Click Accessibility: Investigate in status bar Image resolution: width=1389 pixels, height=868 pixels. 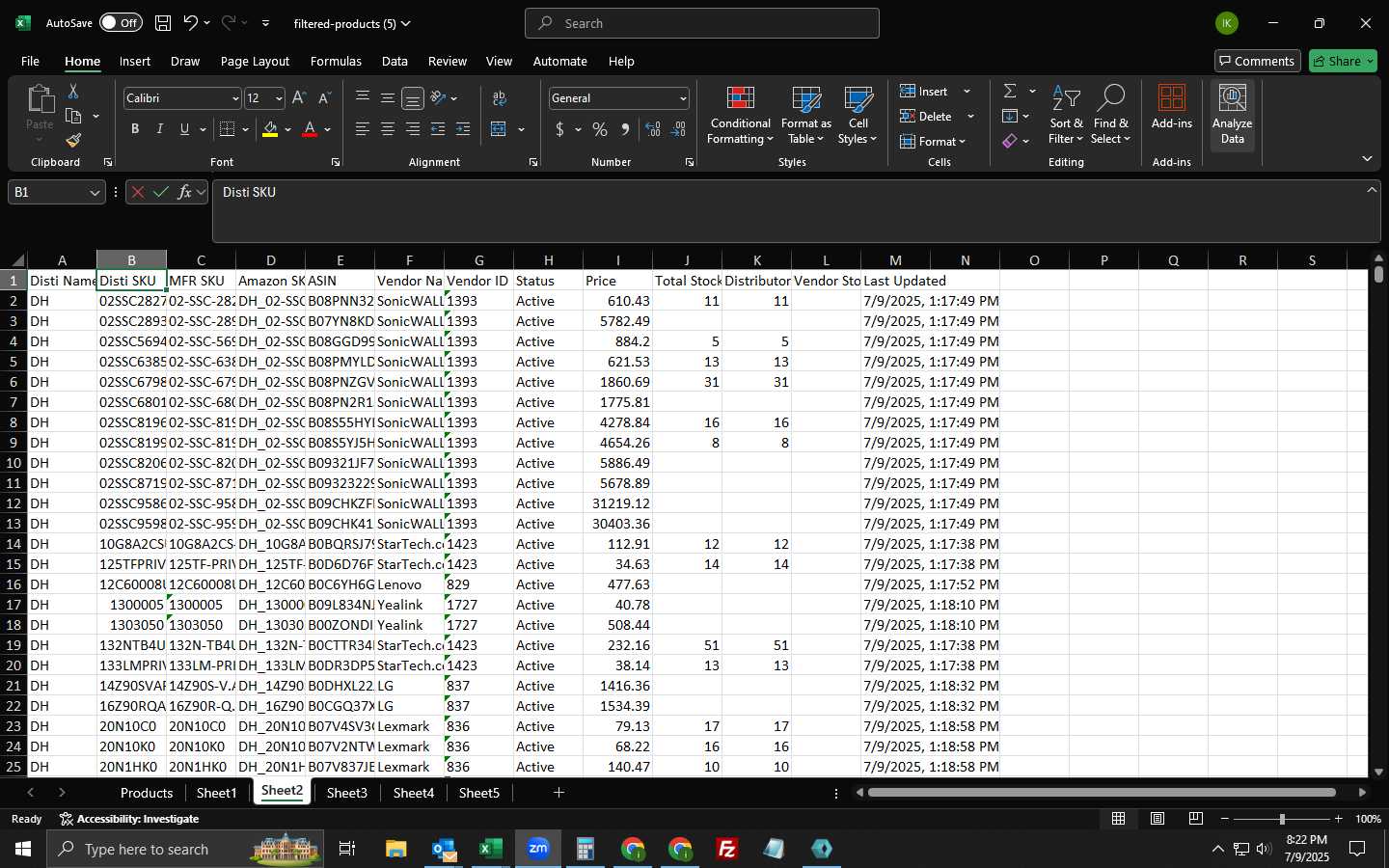point(129,819)
